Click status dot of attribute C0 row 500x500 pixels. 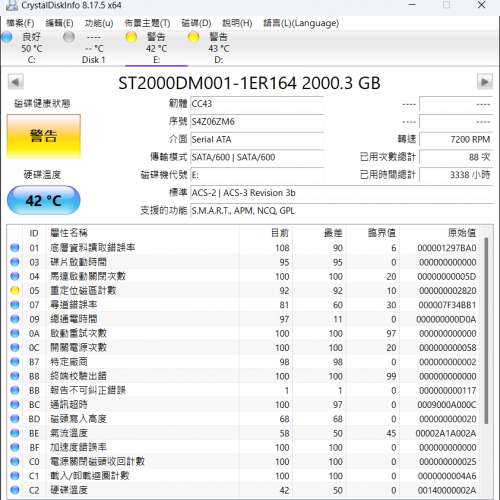(15, 462)
